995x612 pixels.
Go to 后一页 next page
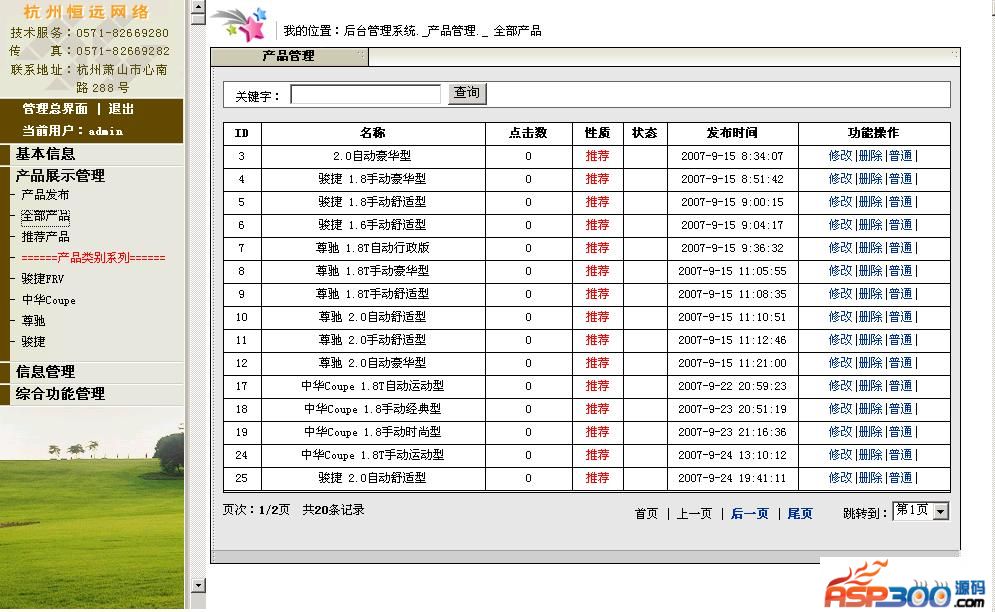[749, 514]
